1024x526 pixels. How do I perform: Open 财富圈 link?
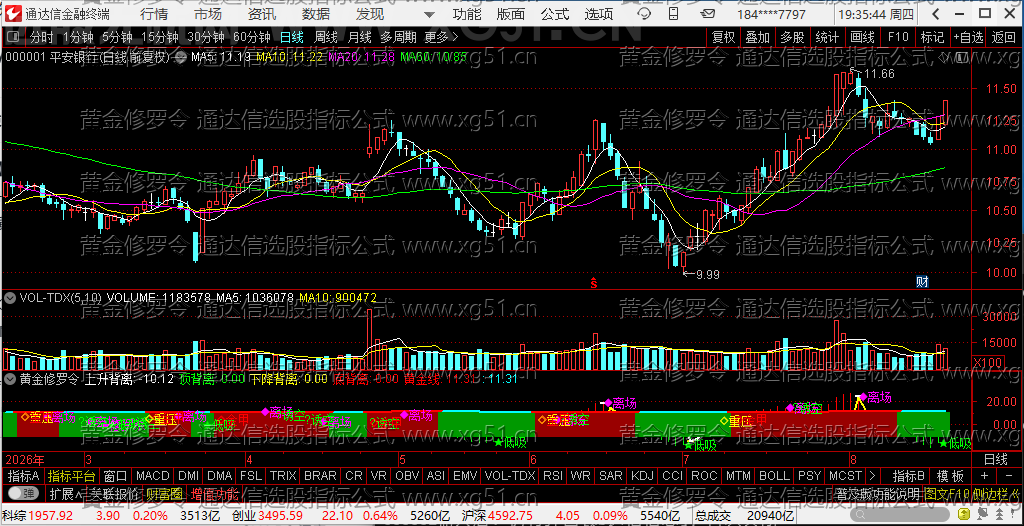pos(164,493)
